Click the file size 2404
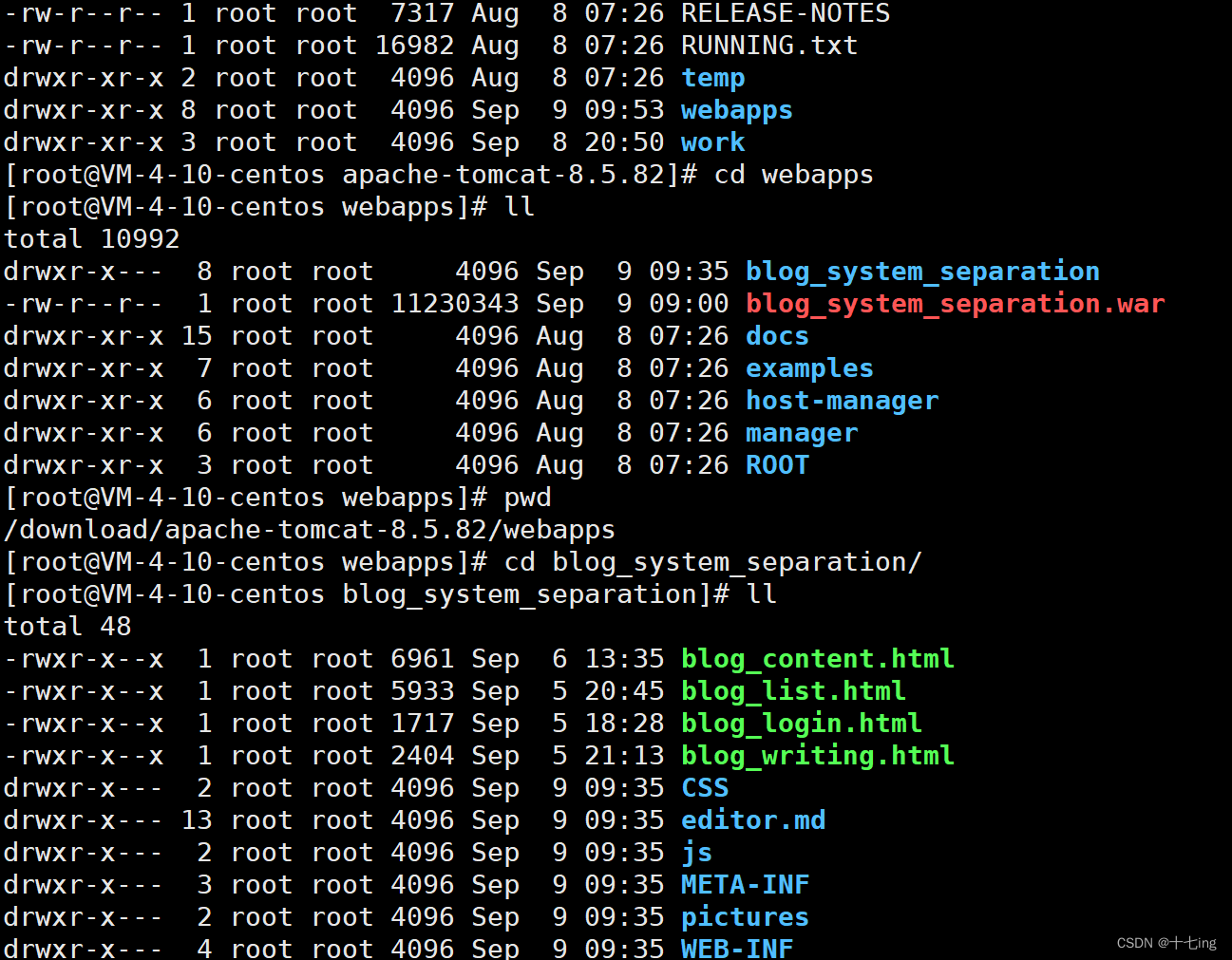 coord(423,756)
